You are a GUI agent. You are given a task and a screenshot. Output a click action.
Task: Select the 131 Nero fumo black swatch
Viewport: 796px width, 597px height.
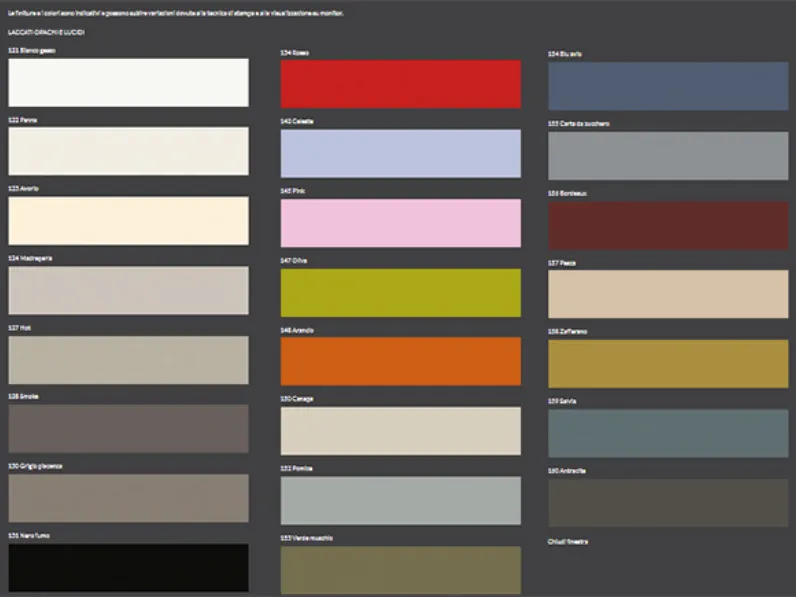click(x=128, y=568)
